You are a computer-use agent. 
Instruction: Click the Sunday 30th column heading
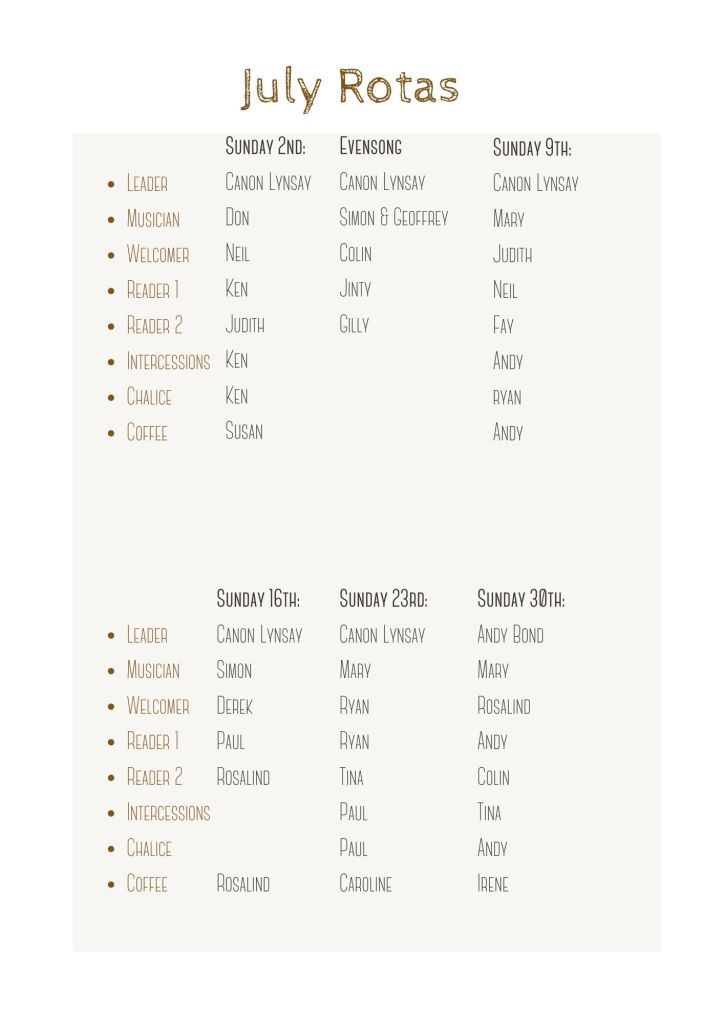tap(520, 599)
